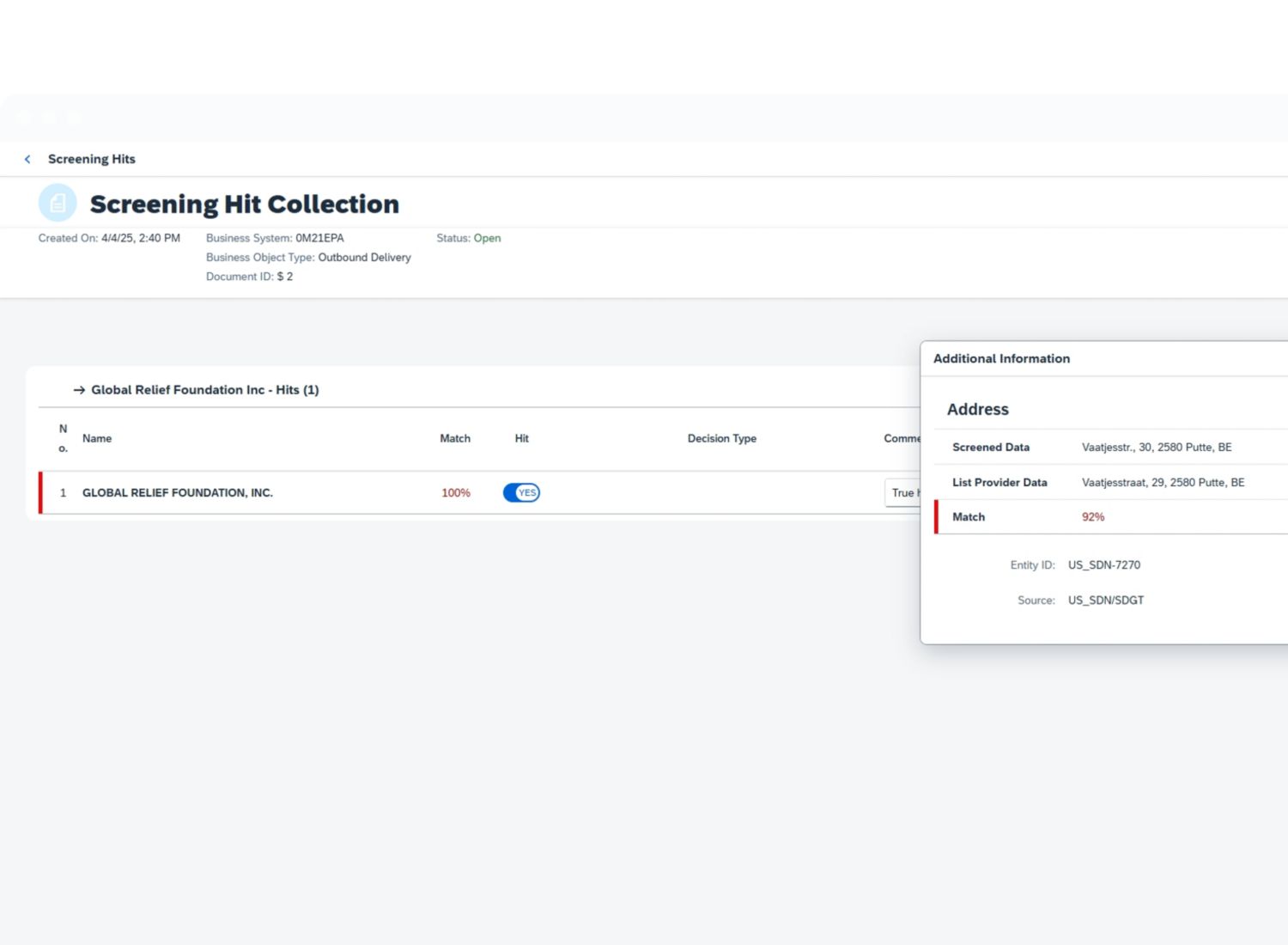Click the Source value US_SDN/SDGT
The image size is (1288, 945).
[1106, 601]
